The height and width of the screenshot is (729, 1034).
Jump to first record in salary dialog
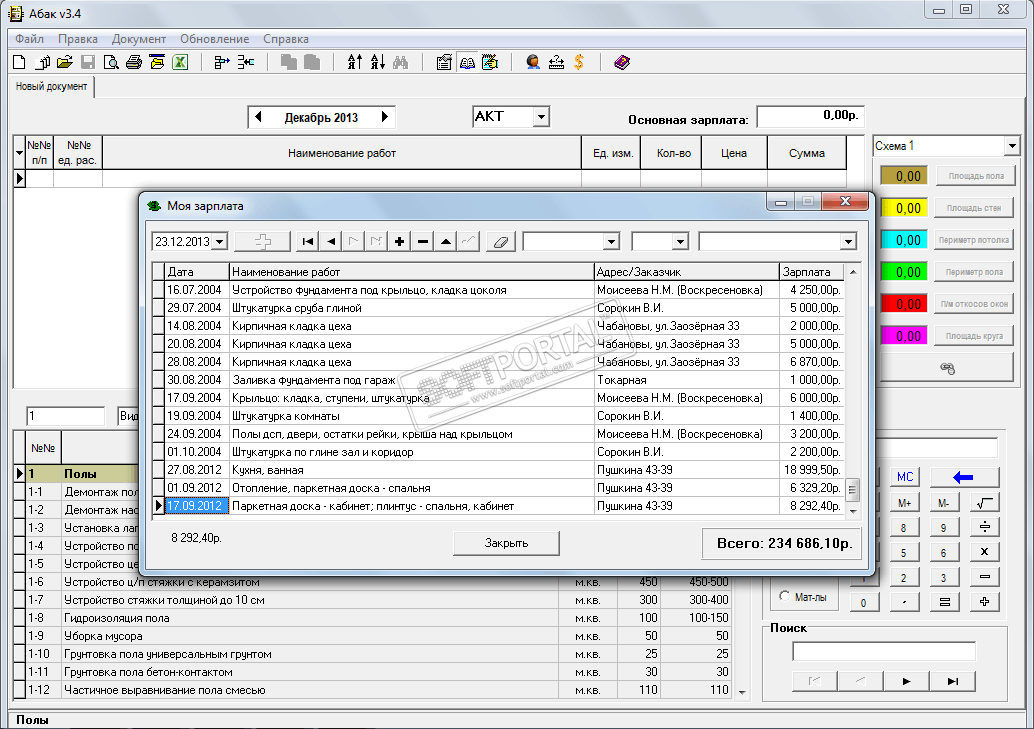coord(308,241)
